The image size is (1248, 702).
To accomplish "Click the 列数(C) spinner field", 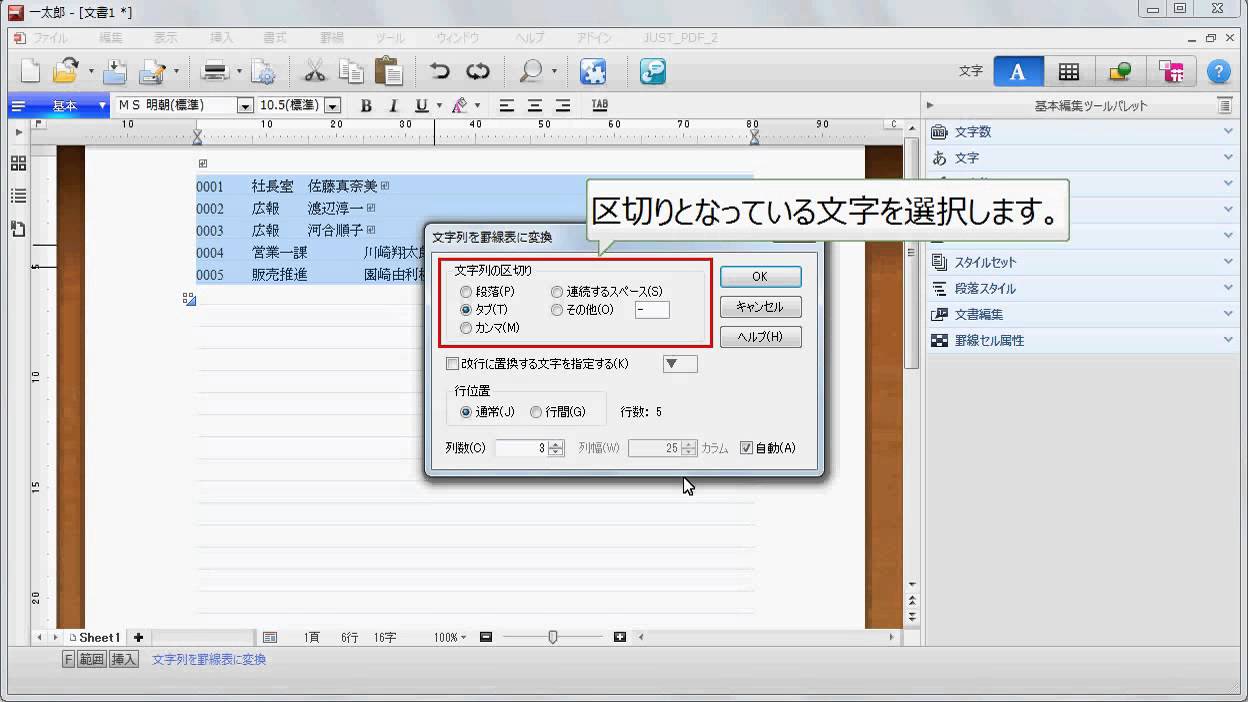I will click(x=530, y=448).
